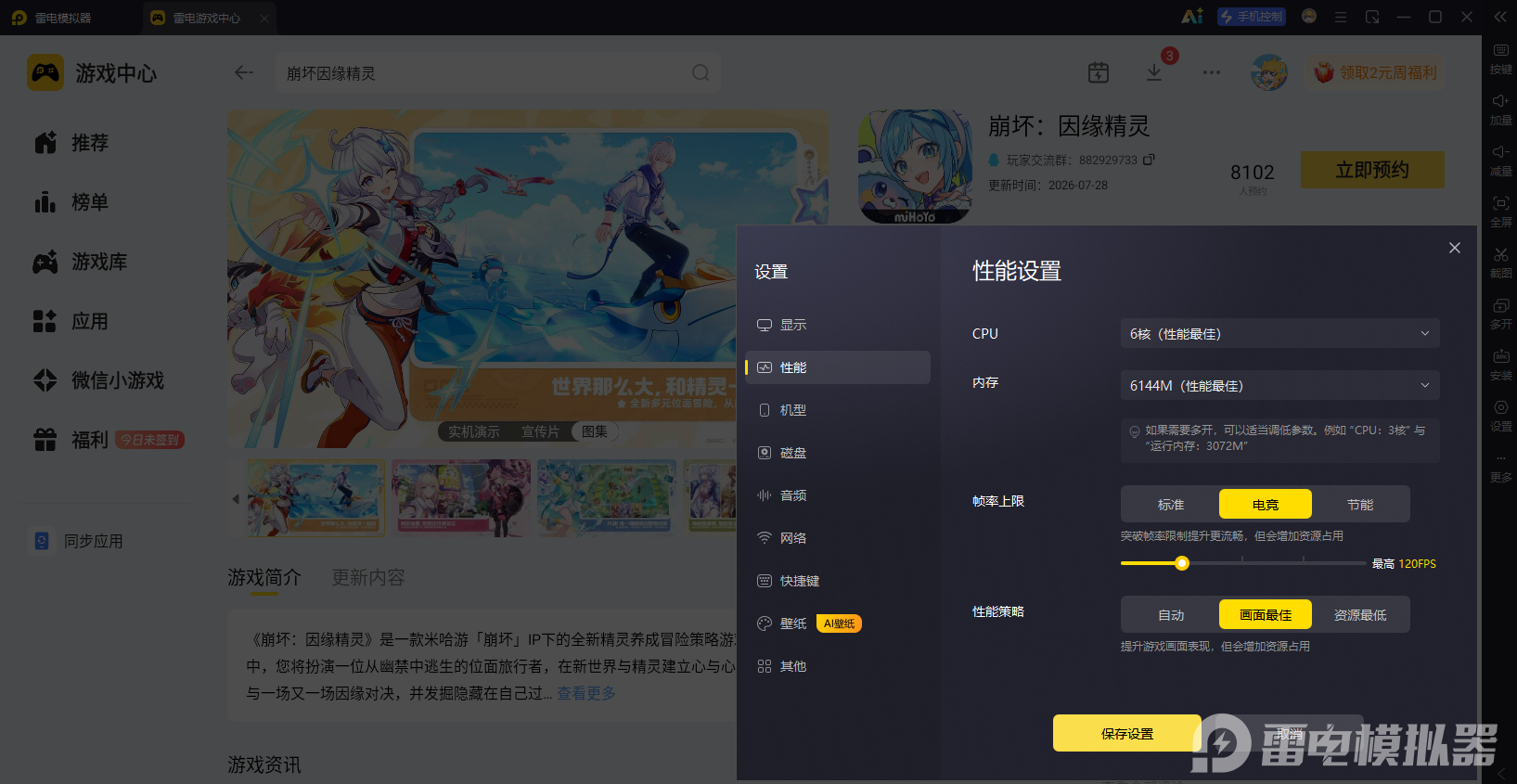Click the 领取2元周福利 promo button
The width and height of the screenshot is (1517, 784).
click(x=1375, y=72)
